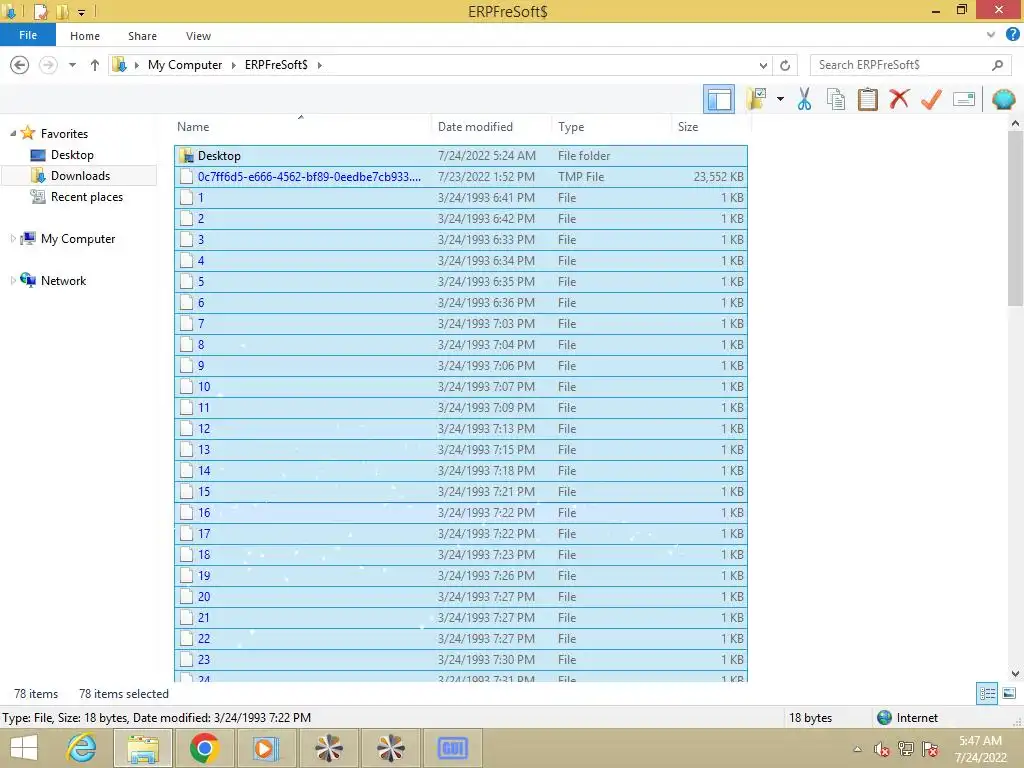Click the orange checkmark icon

coord(931,99)
